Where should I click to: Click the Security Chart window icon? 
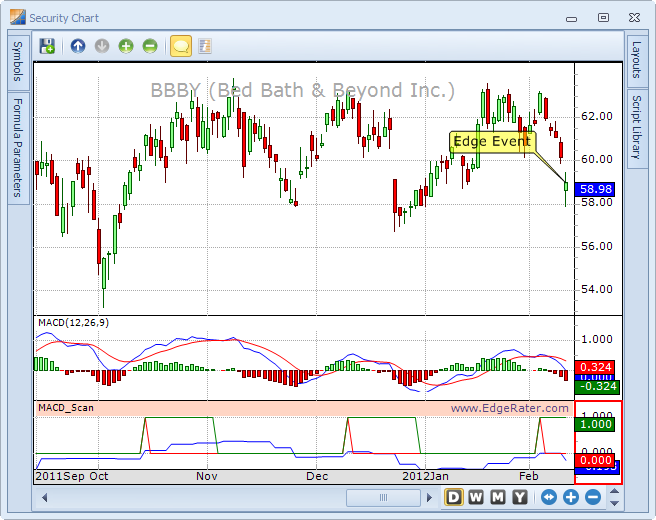pyautogui.click(x=18, y=18)
